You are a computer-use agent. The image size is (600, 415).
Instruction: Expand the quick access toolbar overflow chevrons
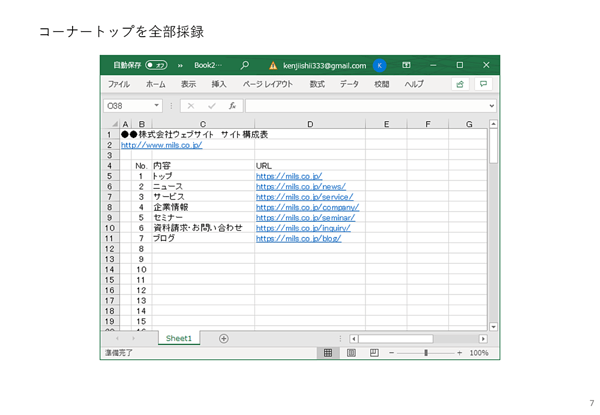[180, 66]
